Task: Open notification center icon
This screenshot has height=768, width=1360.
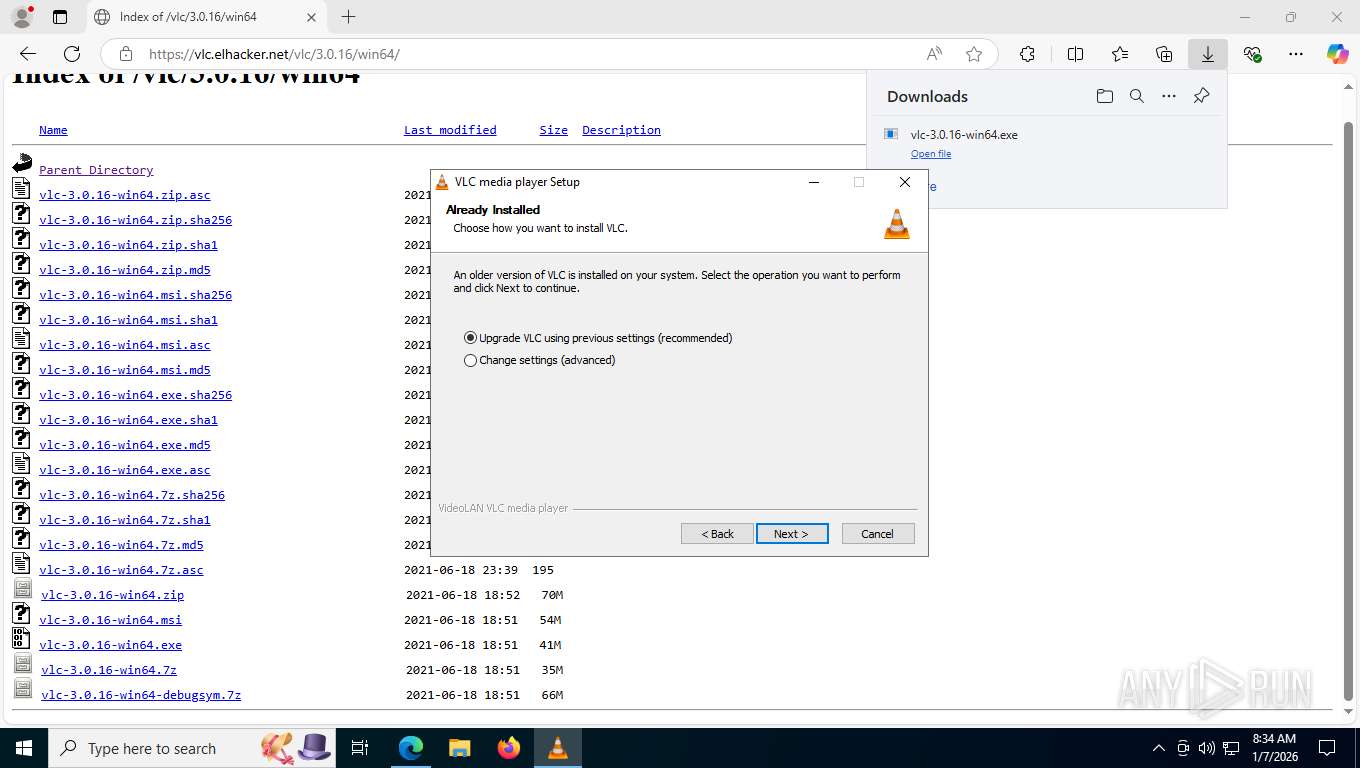Action: pos(1327,748)
